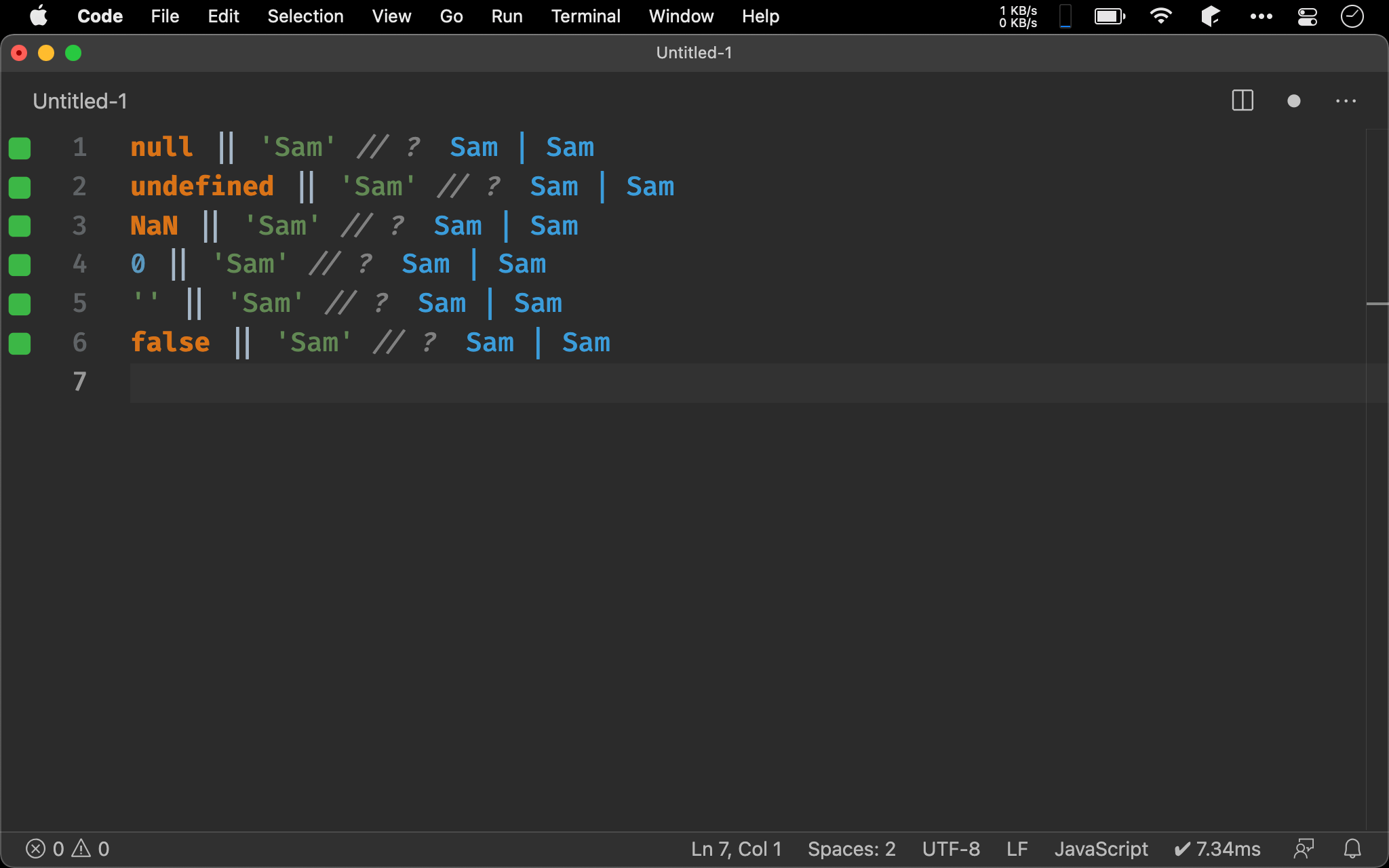This screenshot has width=1389, height=868.
Task: Click the UTF-8 encoding button
Action: point(950,848)
